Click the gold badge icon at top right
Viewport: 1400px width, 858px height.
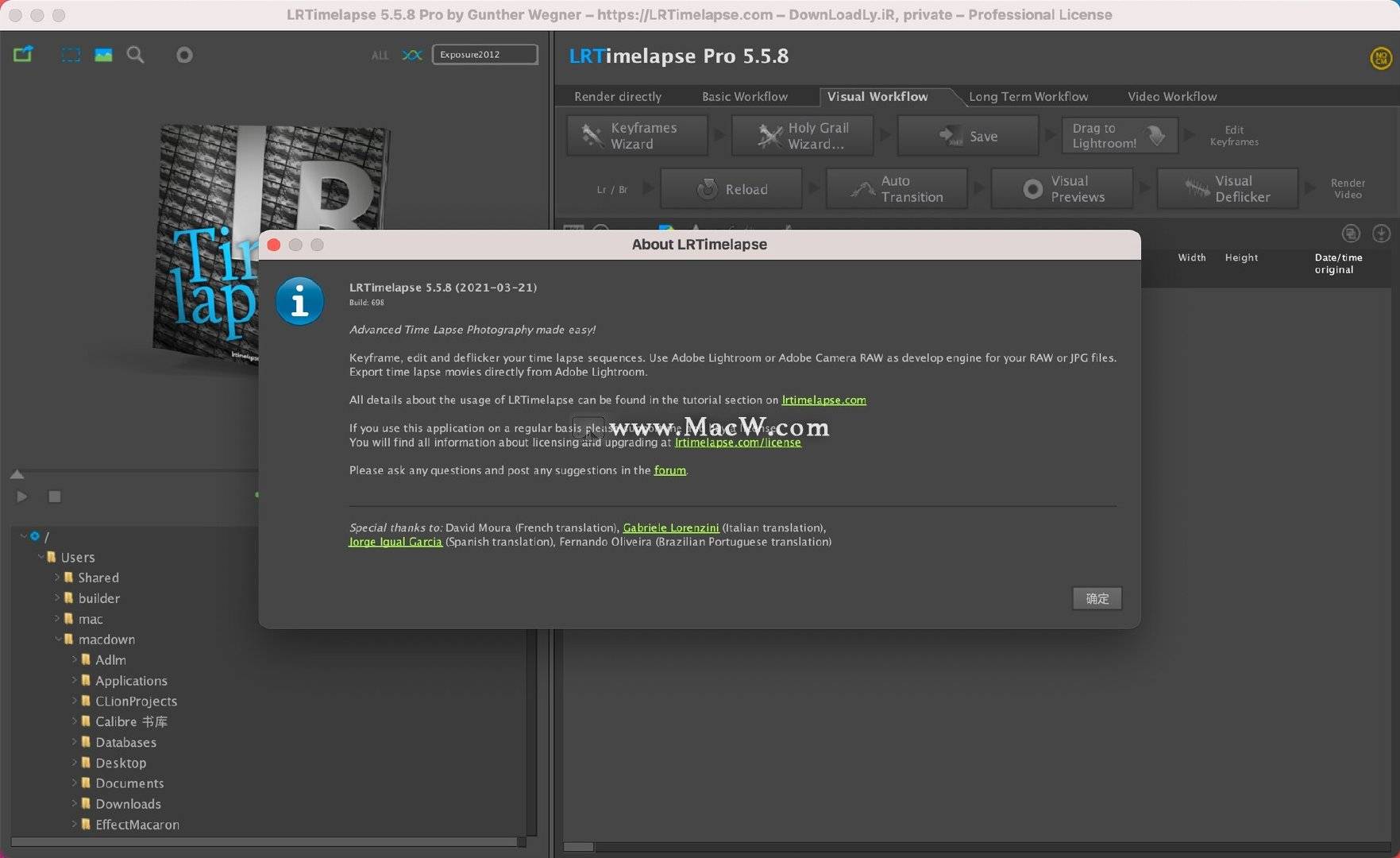1381,57
